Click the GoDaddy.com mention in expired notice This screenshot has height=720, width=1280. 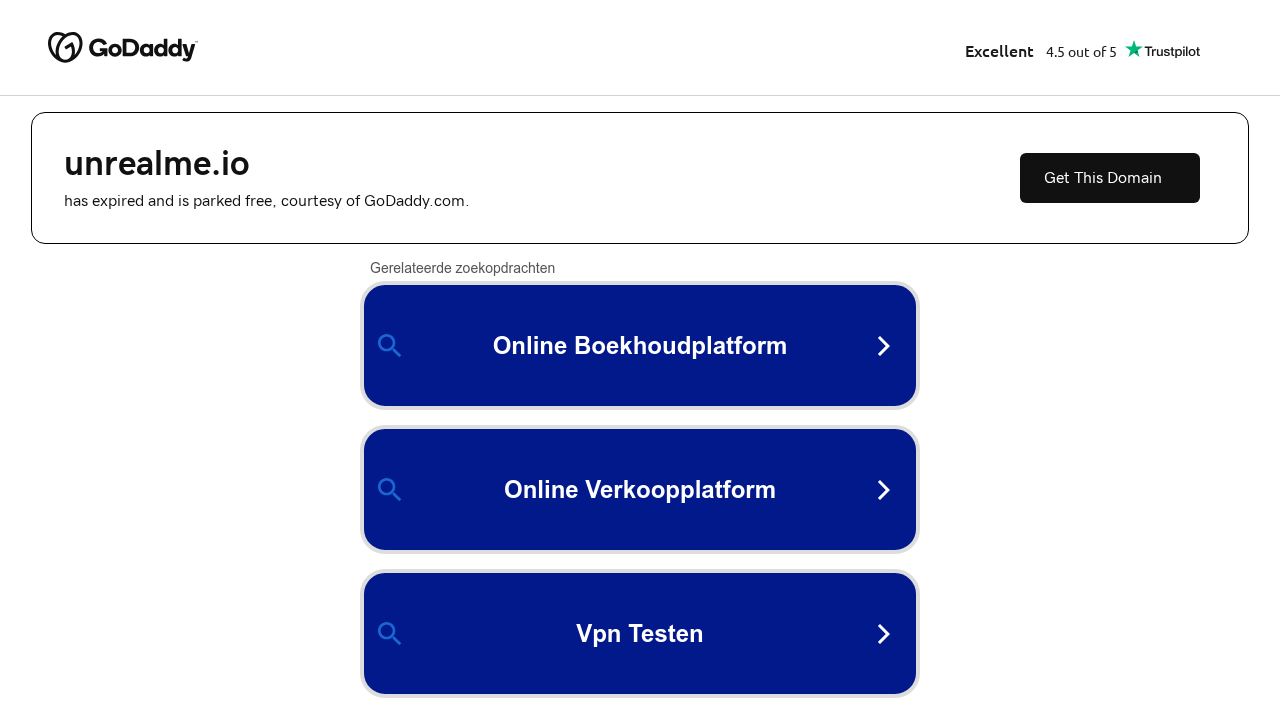point(414,201)
